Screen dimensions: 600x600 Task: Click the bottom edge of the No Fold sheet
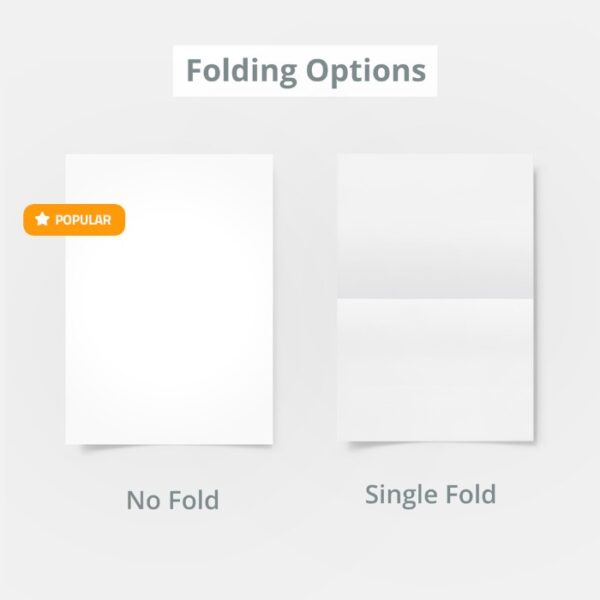point(170,443)
